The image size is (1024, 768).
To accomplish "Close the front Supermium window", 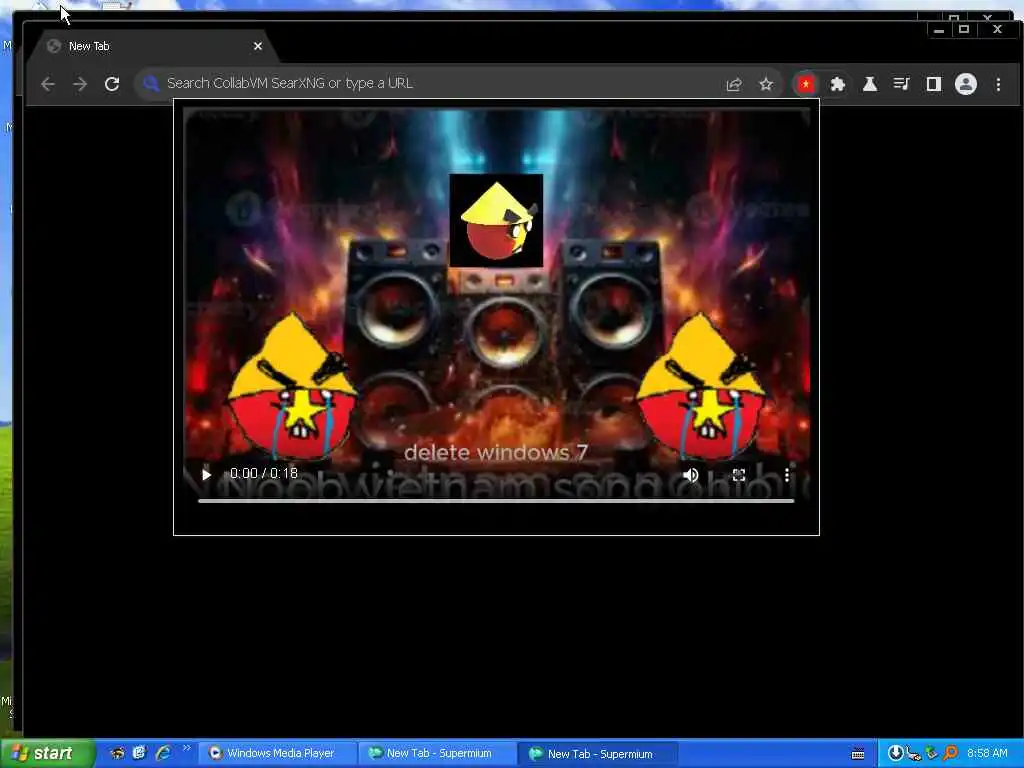I will (x=997, y=29).
